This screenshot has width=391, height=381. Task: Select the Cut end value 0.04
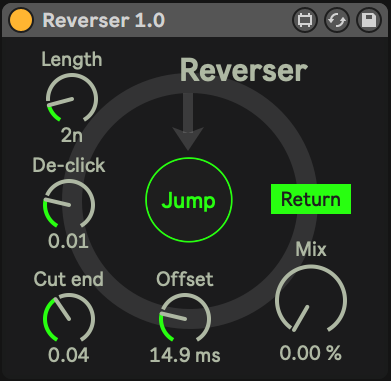69,355
